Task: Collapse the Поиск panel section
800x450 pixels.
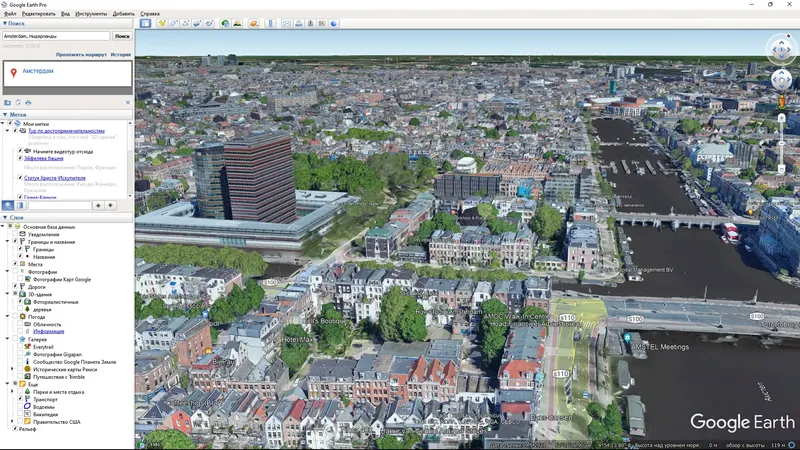Action: 4,23
